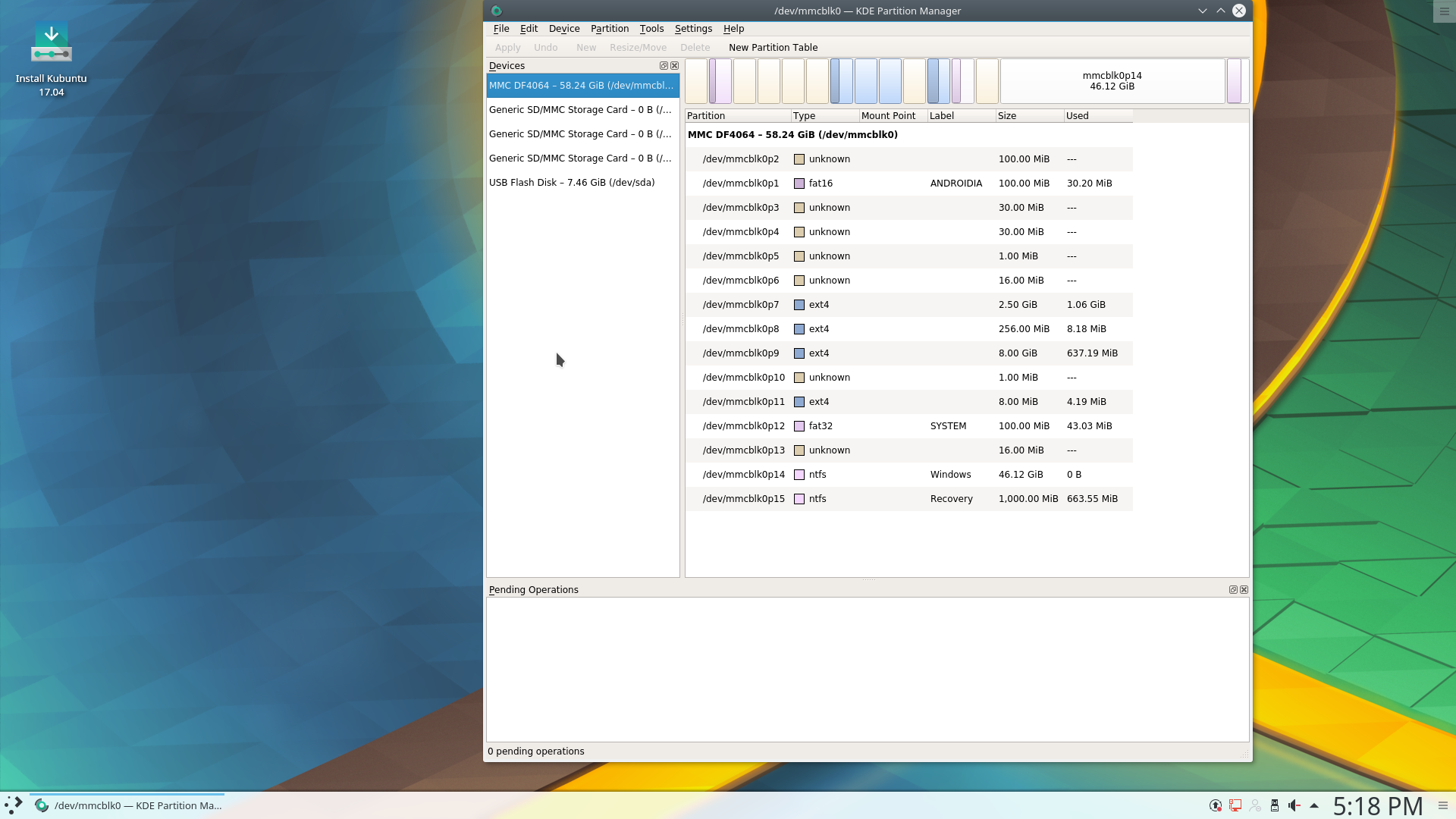The height and width of the screenshot is (819, 1456).
Task: Select the /dev/mmcblk0p3 partition row
Action: click(x=908, y=208)
